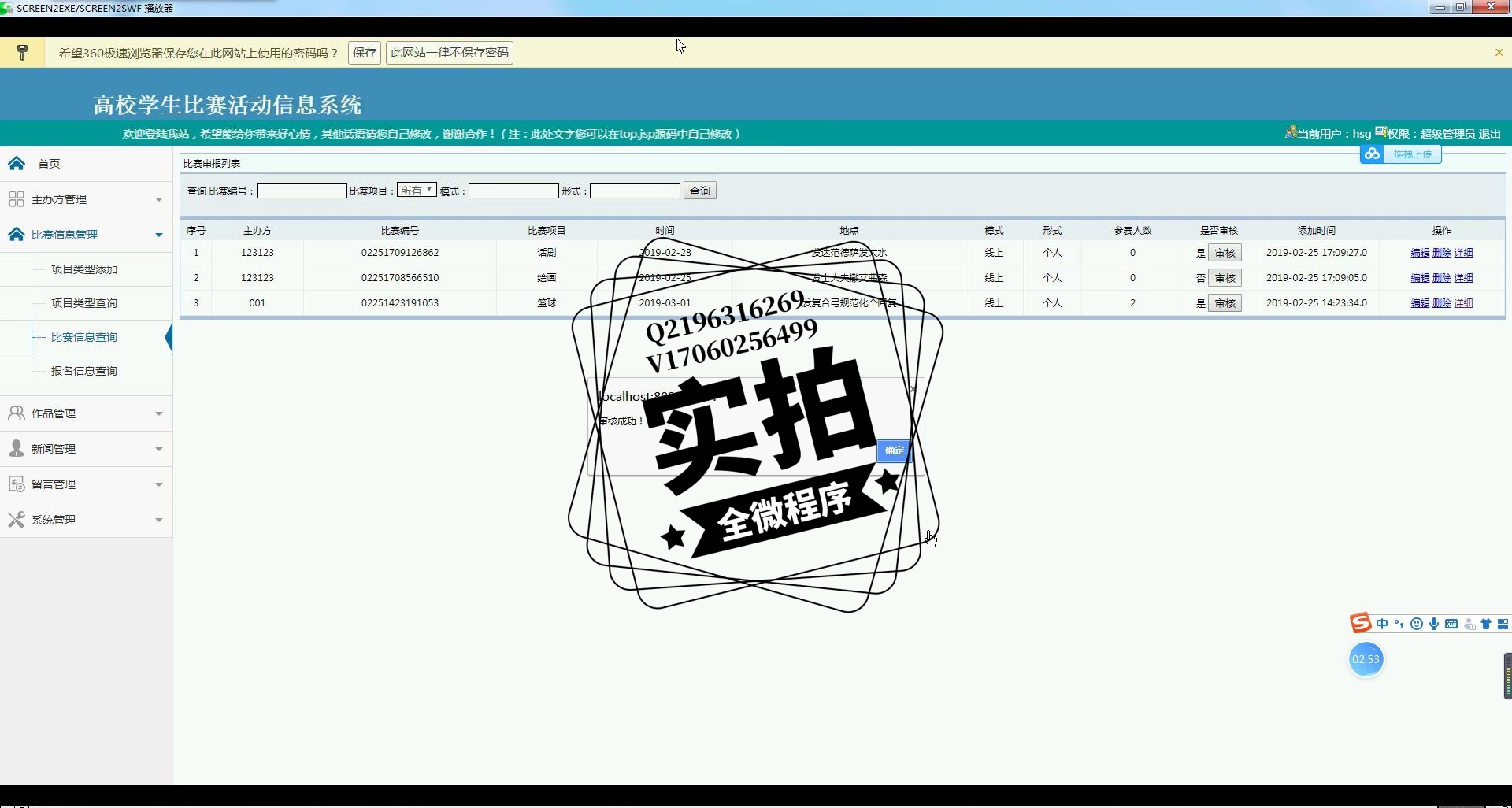Click the 留言管理 form icon
Image resolution: width=1512 pixels, height=808 pixels.
point(17,484)
